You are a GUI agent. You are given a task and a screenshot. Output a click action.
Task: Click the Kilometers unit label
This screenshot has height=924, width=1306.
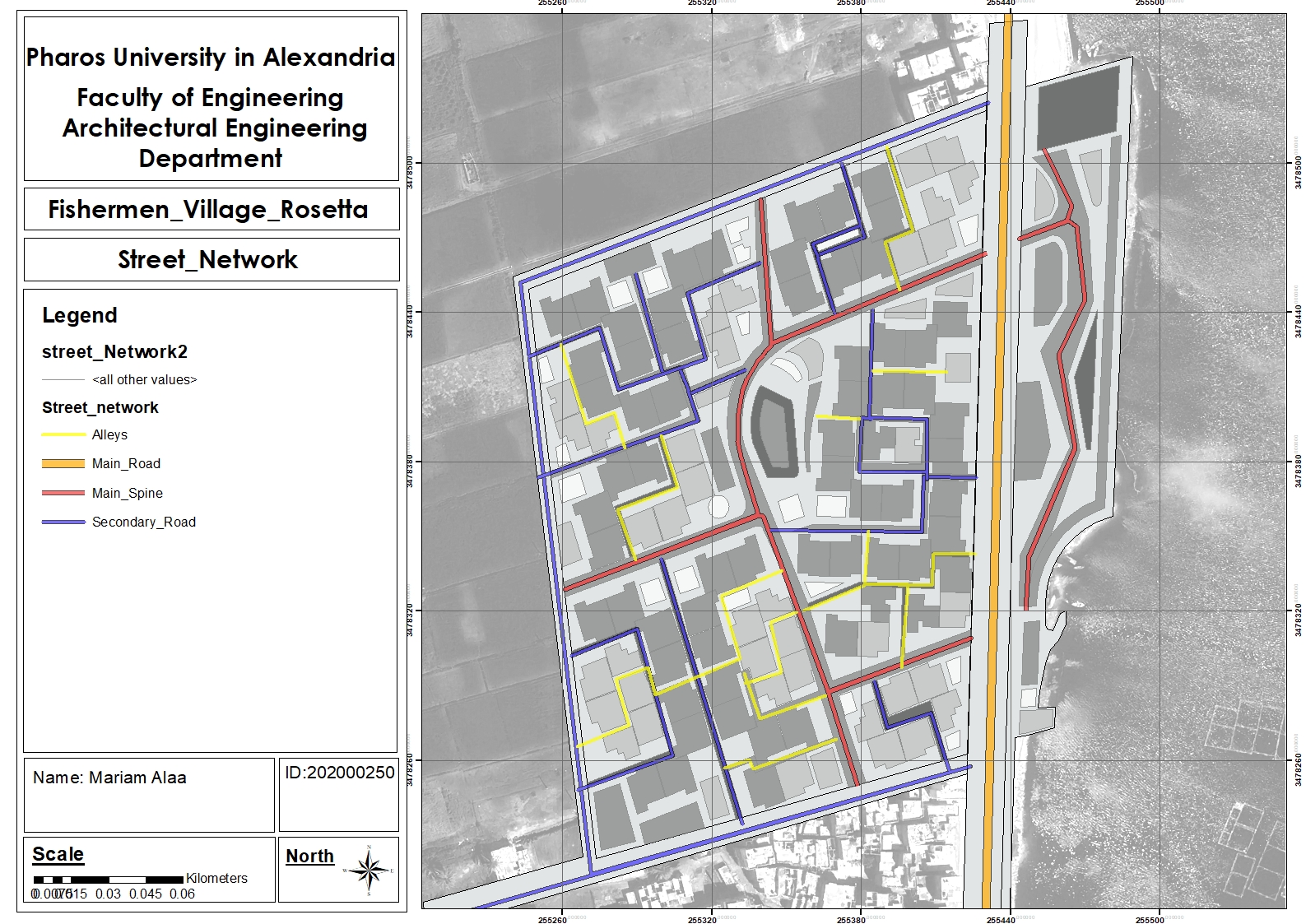(216, 878)
